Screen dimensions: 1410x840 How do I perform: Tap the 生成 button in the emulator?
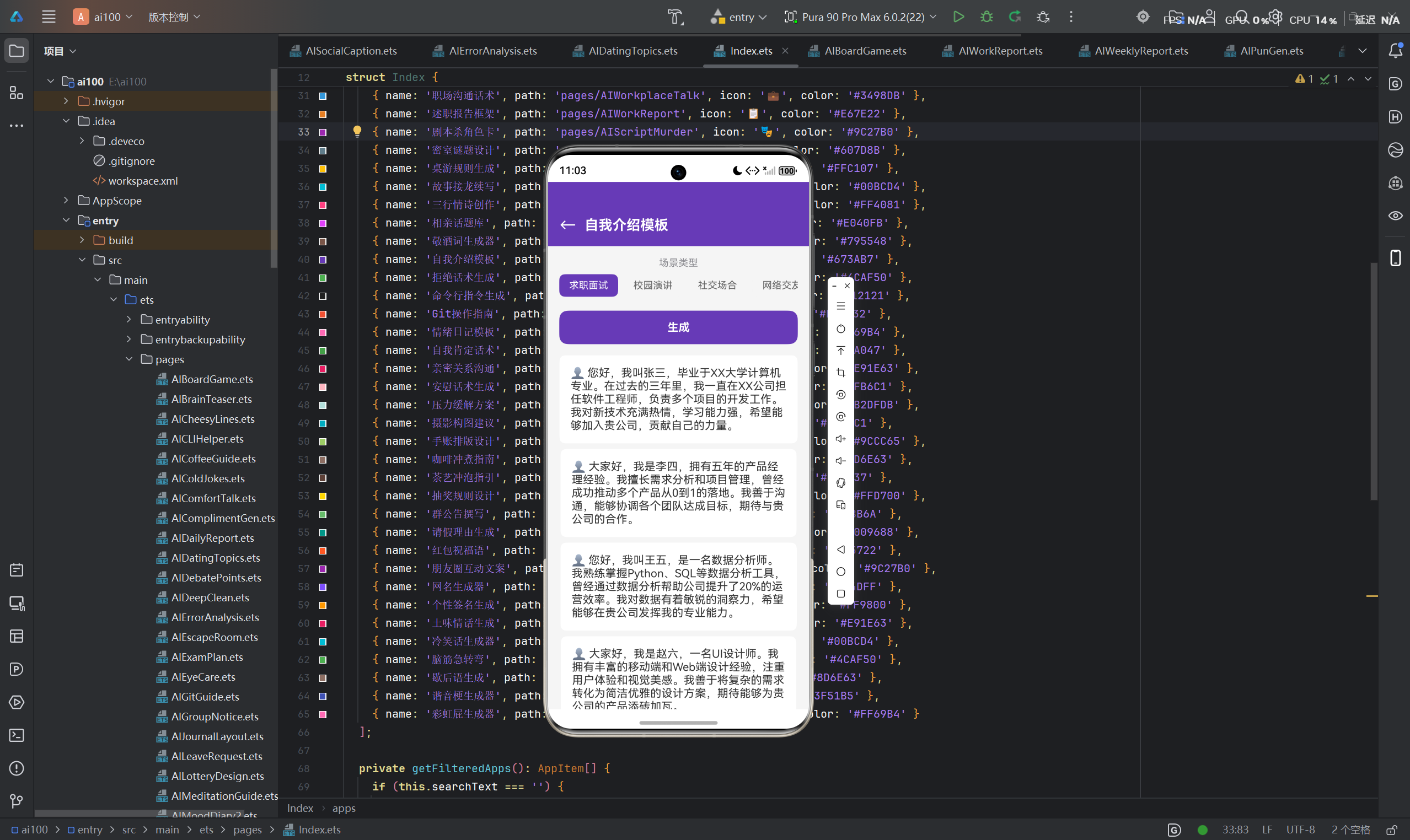pos(678,327)
